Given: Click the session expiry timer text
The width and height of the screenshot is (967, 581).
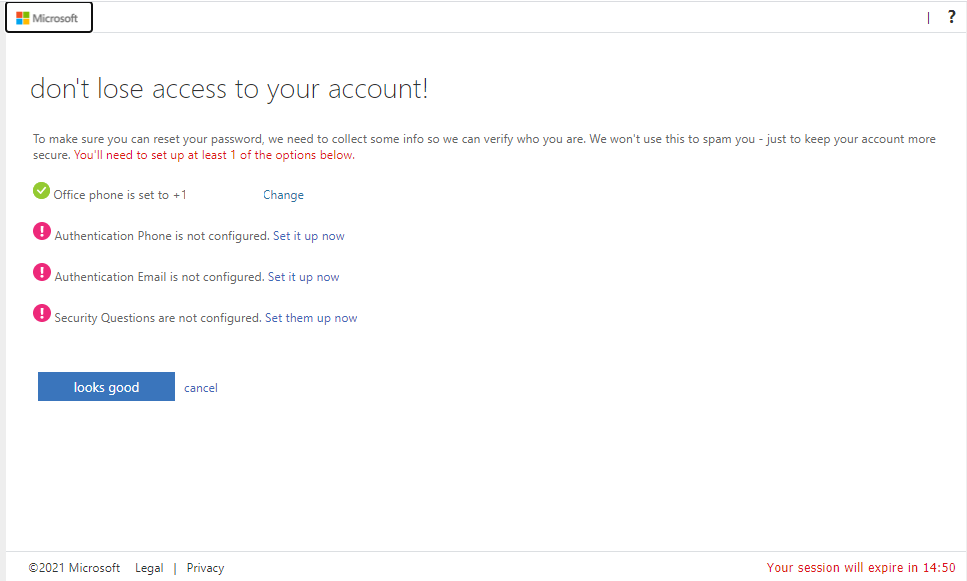Looking at the screenshot, I should (x=861, y=567).
